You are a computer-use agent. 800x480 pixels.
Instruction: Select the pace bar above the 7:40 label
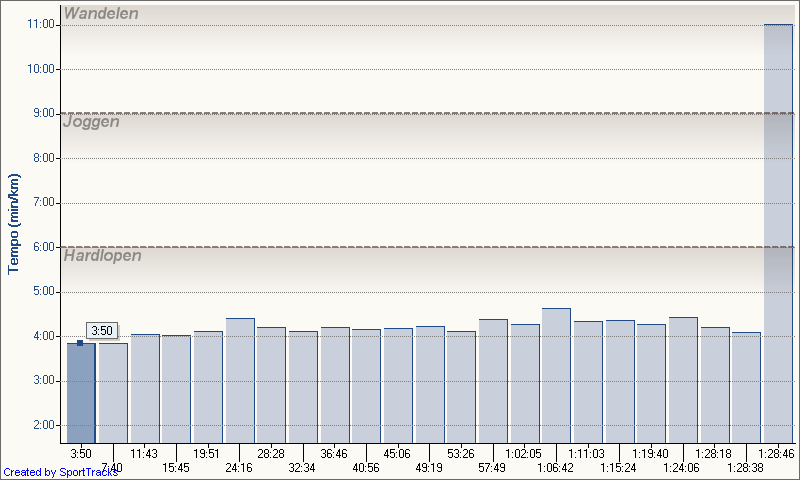[x=113, y=393]
